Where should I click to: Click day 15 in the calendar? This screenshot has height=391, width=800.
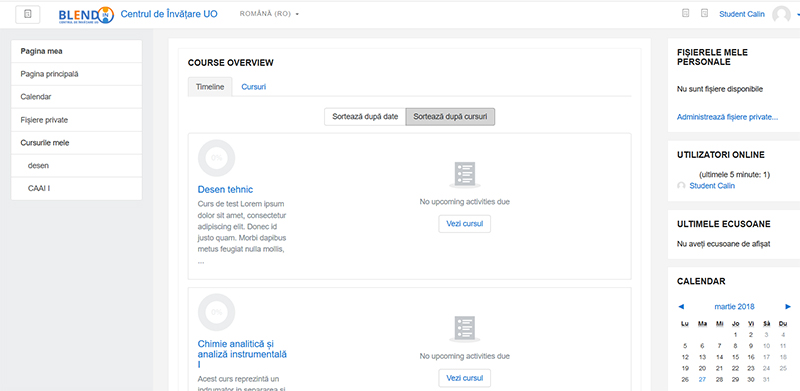point(735,357)
